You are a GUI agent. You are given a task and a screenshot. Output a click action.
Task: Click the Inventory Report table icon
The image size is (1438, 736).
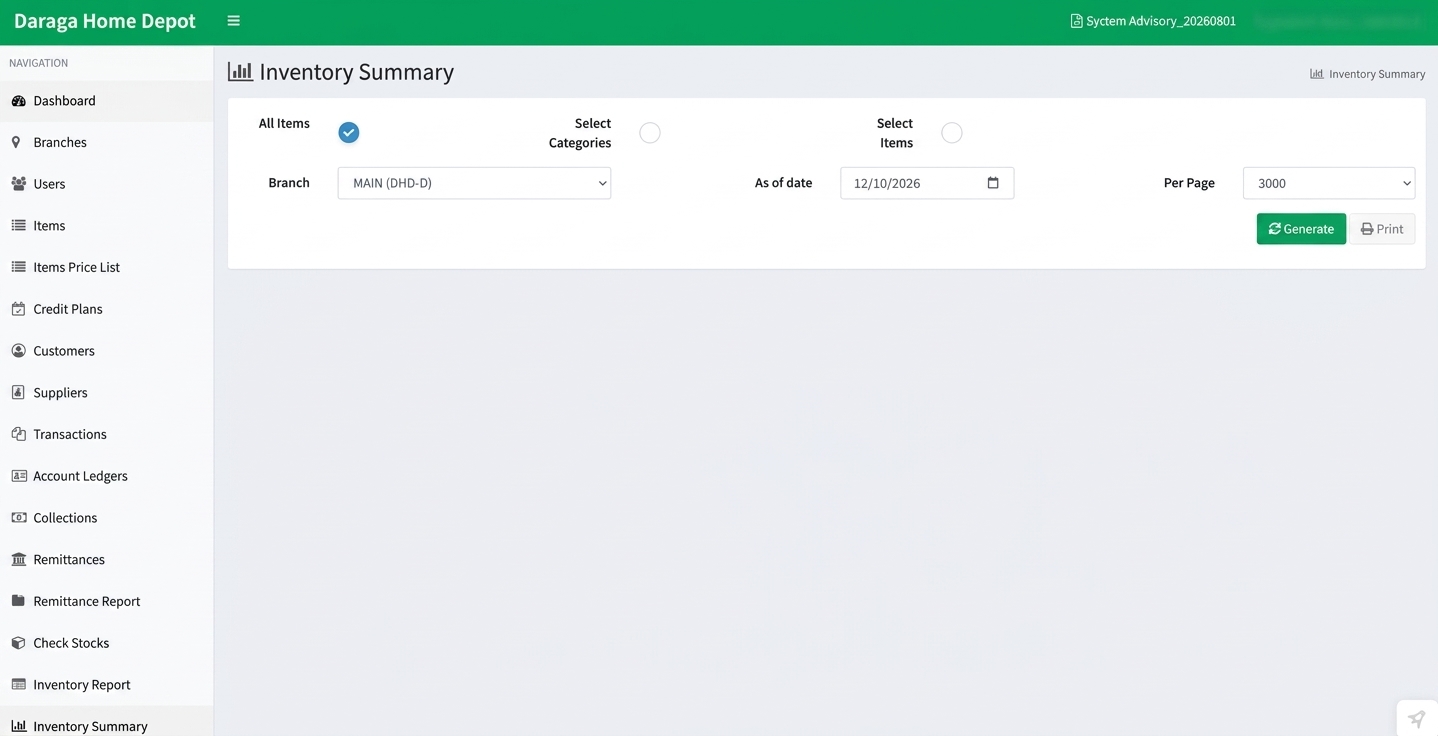18,685
